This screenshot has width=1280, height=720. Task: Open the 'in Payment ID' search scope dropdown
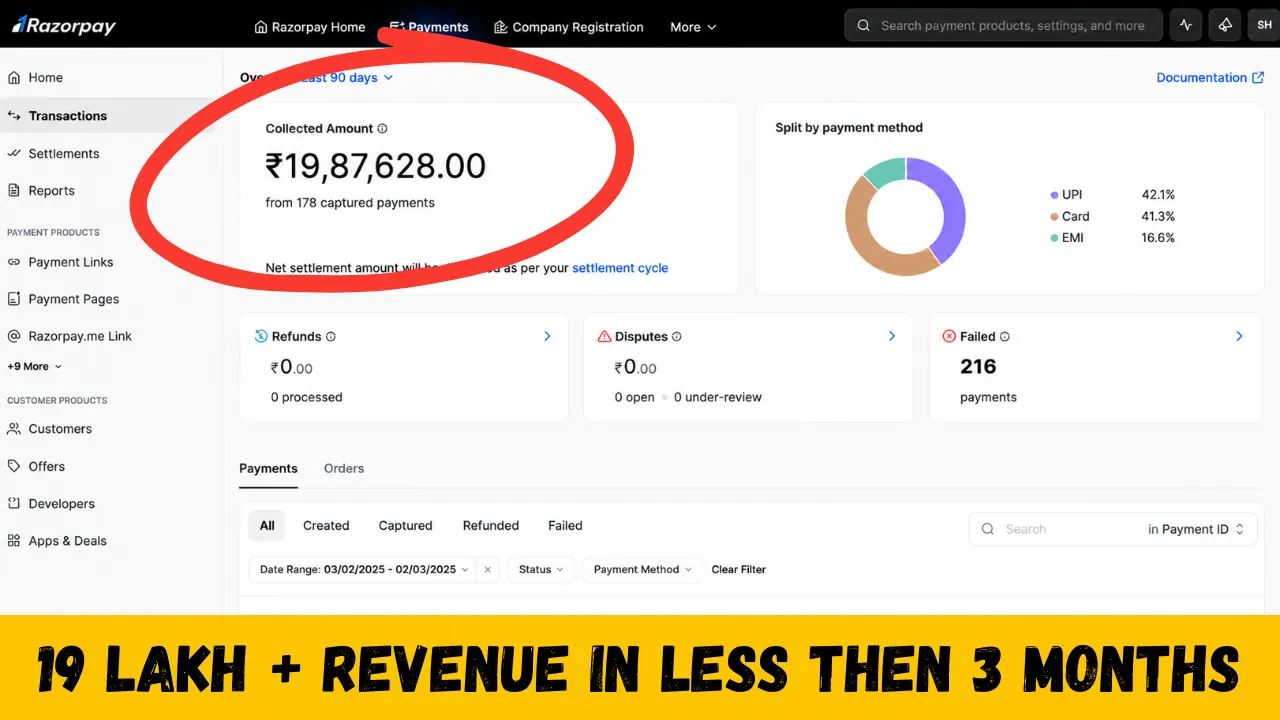(1196, 530)
